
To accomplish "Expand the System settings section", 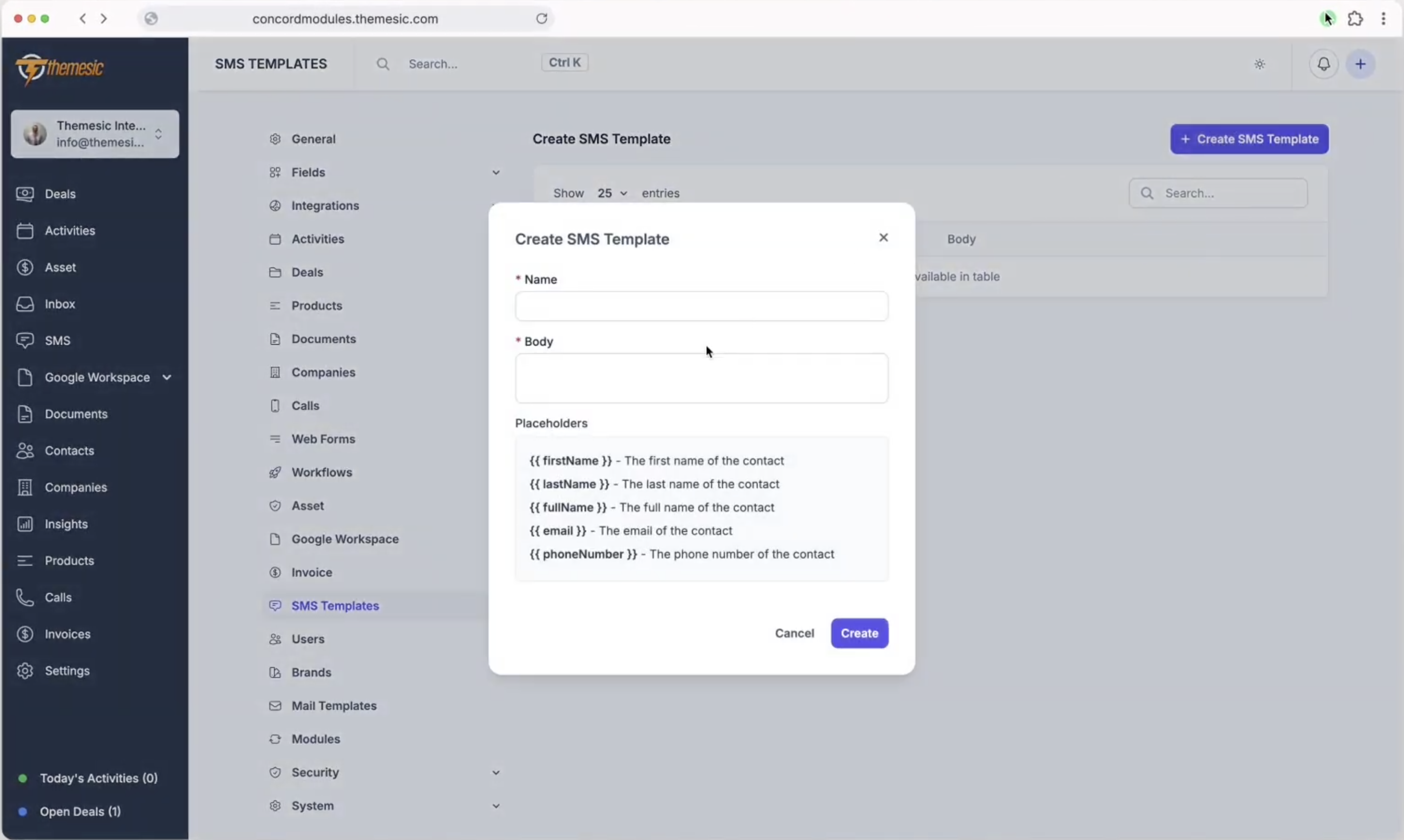I will point(496,805).
